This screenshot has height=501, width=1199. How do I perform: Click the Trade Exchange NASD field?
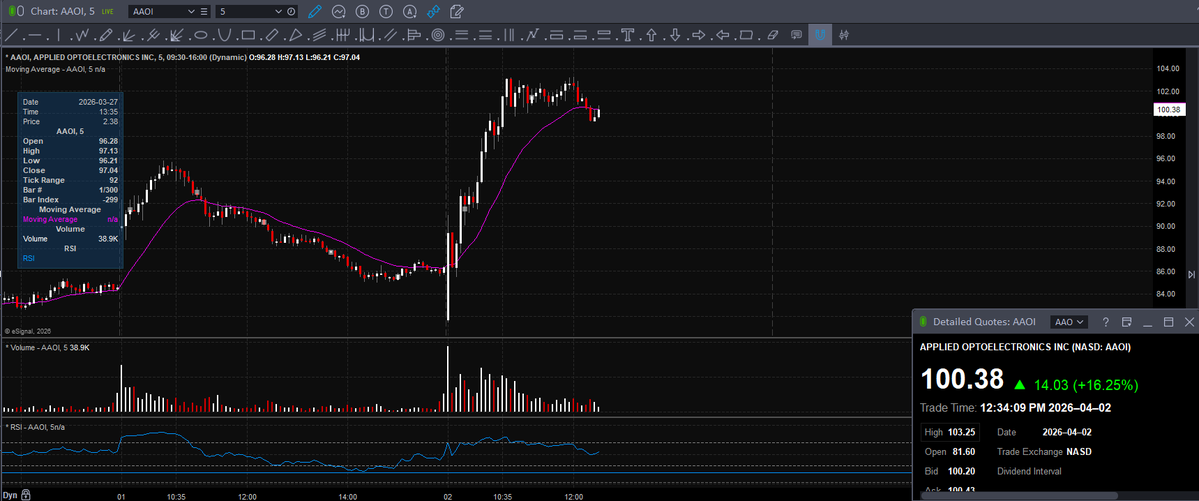[1045, 451]
